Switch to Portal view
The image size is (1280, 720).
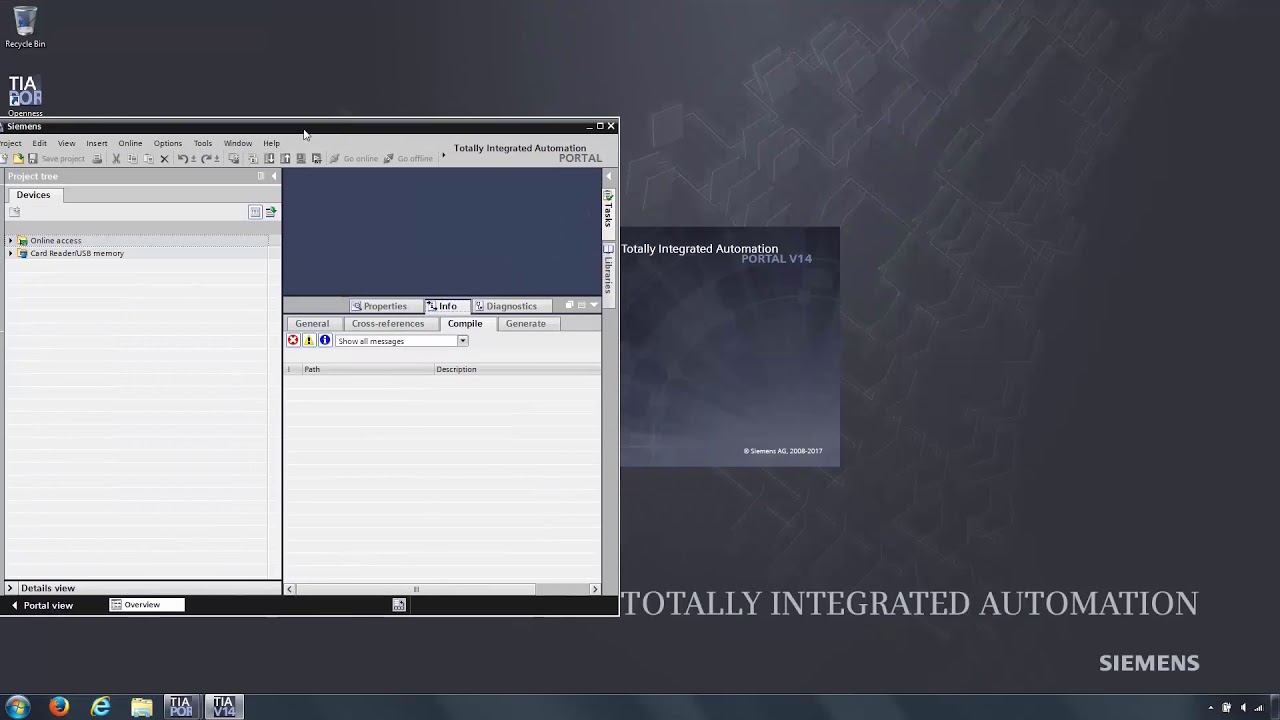tap(42, 606)
